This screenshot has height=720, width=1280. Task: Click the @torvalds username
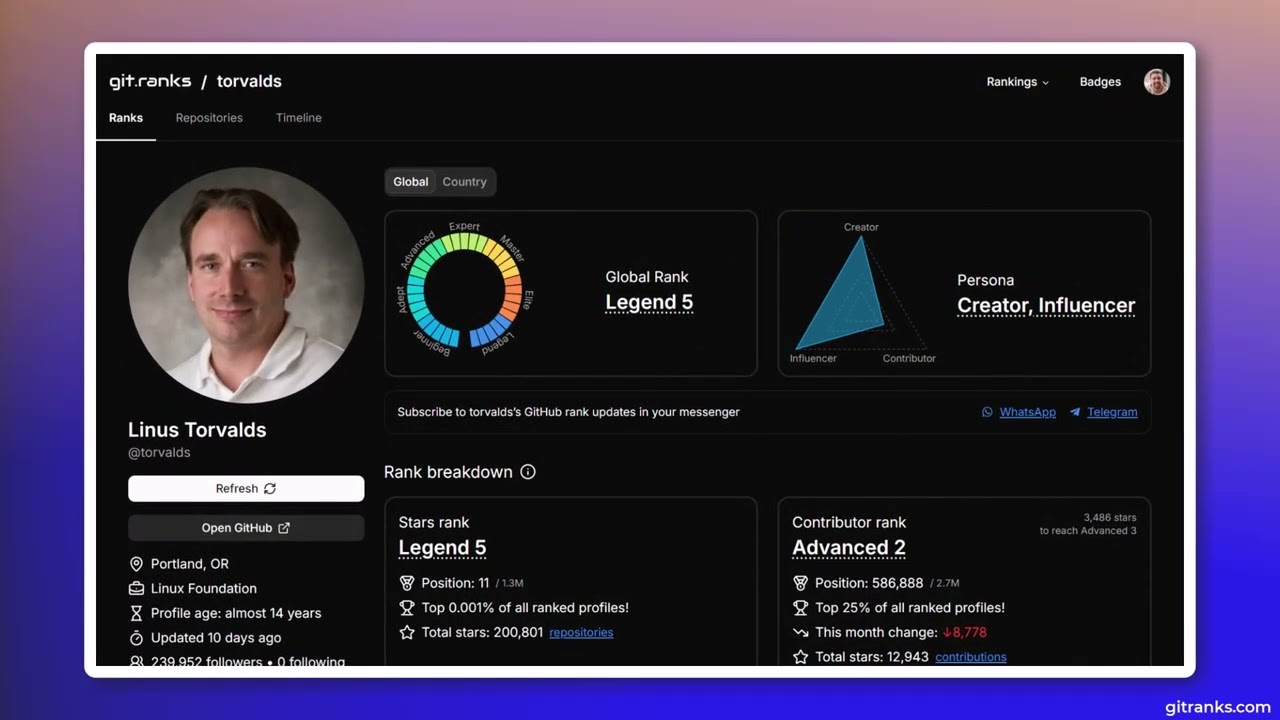tap(159, 453)
